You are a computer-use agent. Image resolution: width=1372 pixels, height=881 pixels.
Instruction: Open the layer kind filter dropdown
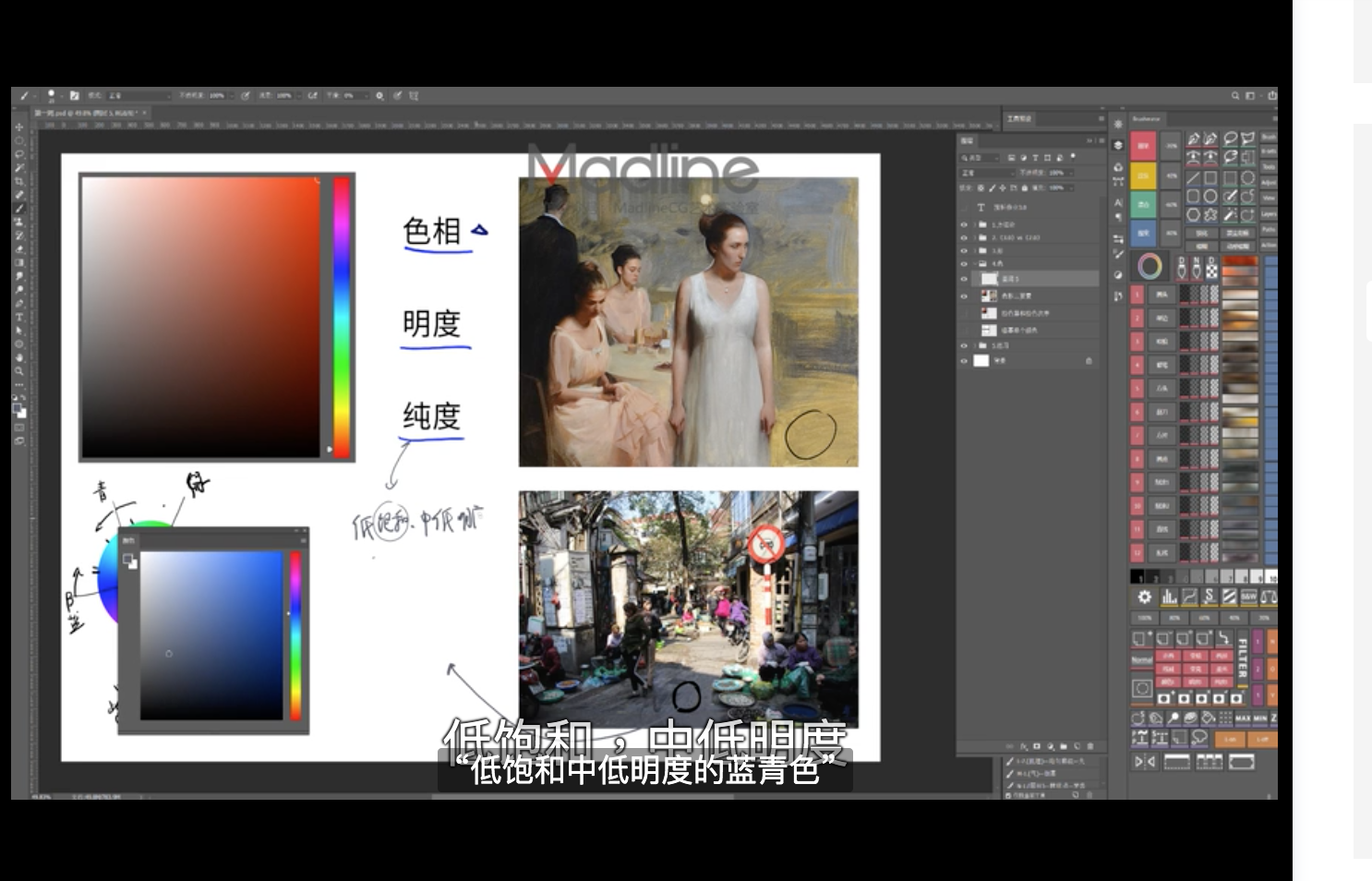980,158
